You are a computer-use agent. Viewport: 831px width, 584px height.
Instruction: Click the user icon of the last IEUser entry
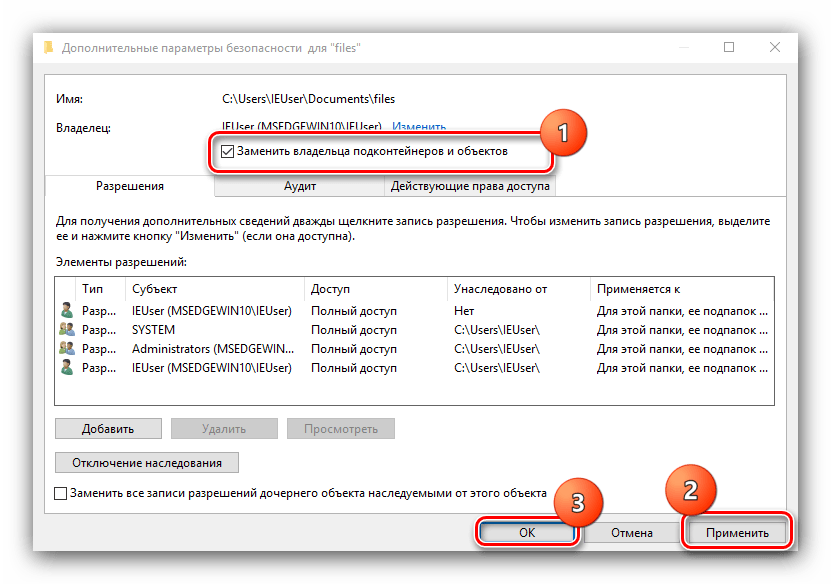click(67, 368)
